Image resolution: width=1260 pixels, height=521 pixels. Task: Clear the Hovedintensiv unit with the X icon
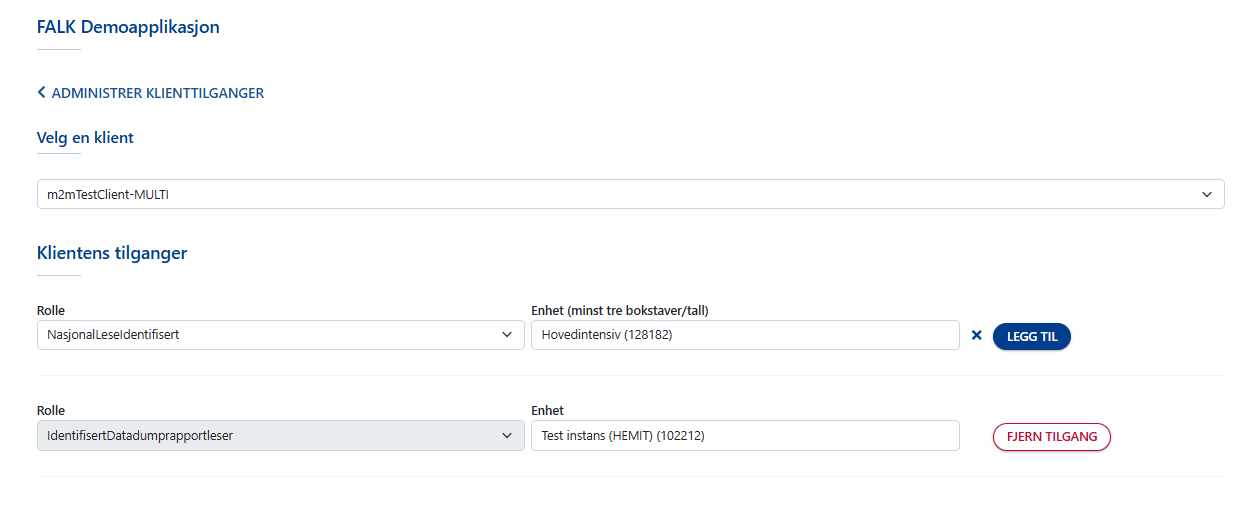click(x=977, y=336)
